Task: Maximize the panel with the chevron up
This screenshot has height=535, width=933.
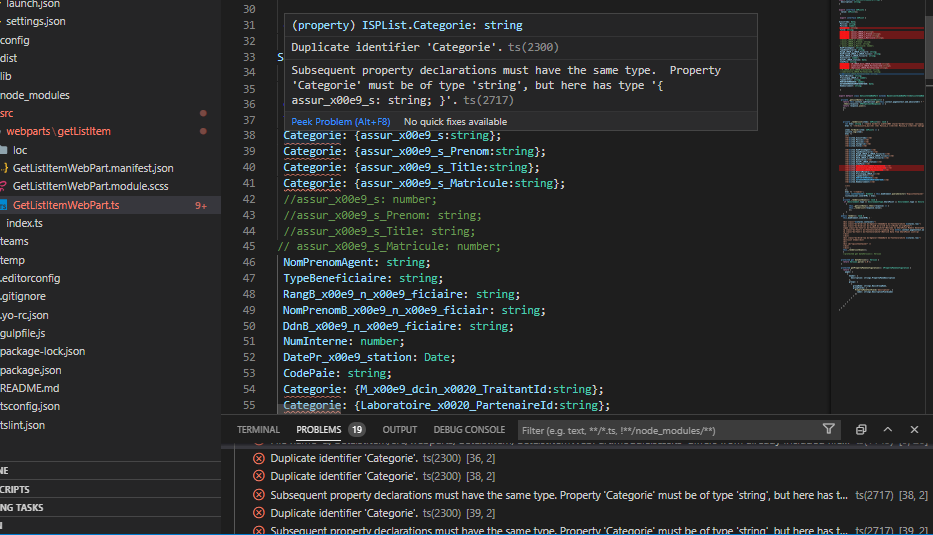Action: point(888,429)
